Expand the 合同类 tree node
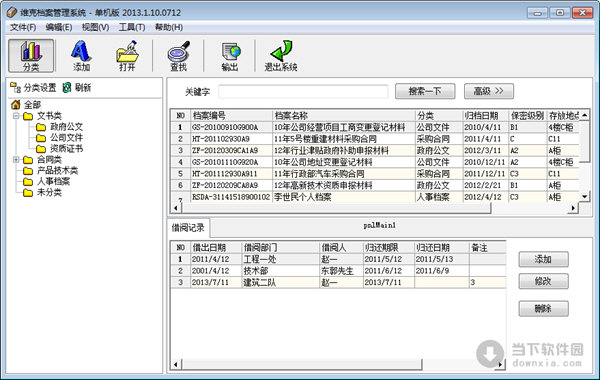Screen dimensions: 600x380 (x=16, y=159)
